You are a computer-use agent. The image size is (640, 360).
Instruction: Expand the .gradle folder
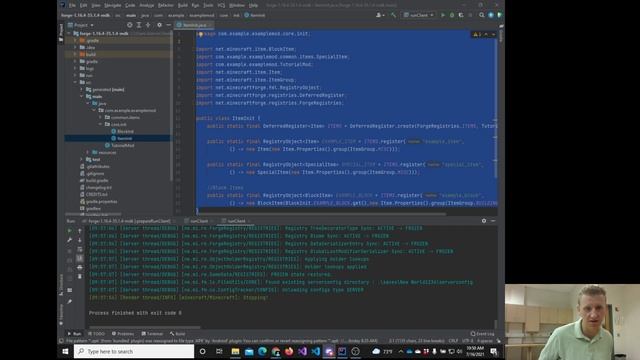75,40
